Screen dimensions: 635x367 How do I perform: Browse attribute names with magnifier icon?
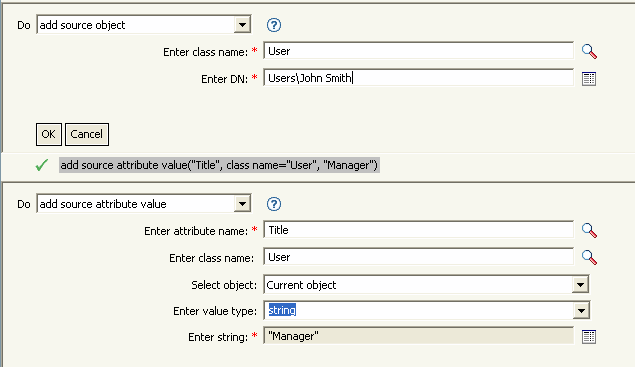click(x=589, y=230)
